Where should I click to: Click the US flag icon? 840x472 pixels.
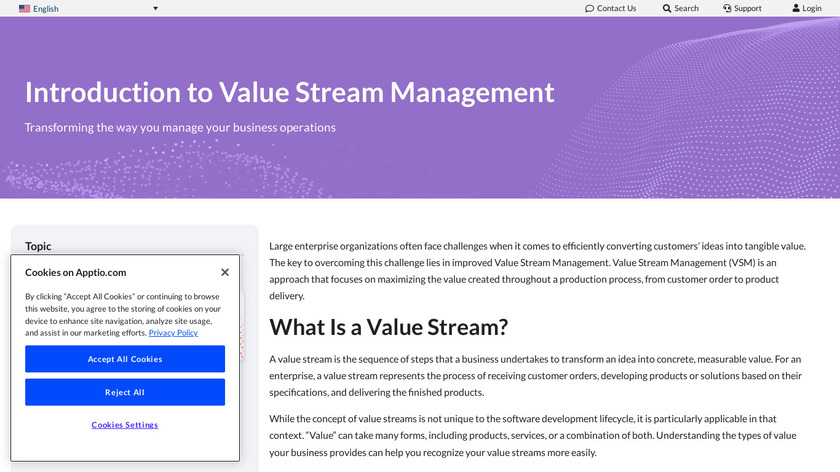[24, 8]
